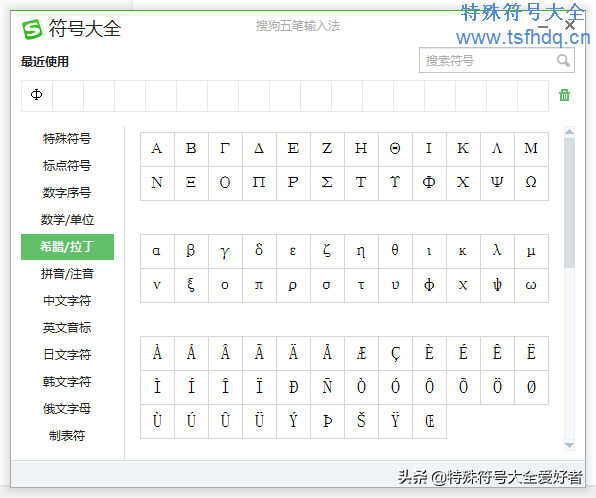
Task: Select recently used symbol Φ
Action: click(x=36, y=95)
